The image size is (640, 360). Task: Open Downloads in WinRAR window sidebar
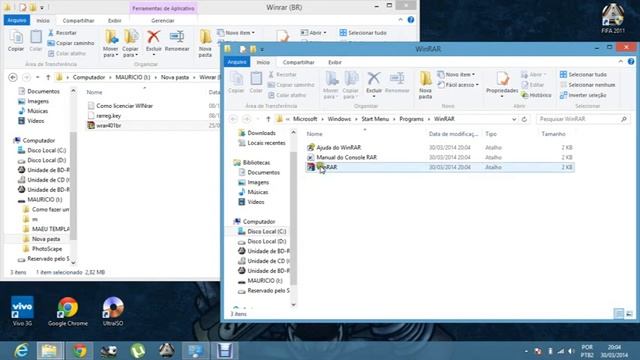[257, 133]
